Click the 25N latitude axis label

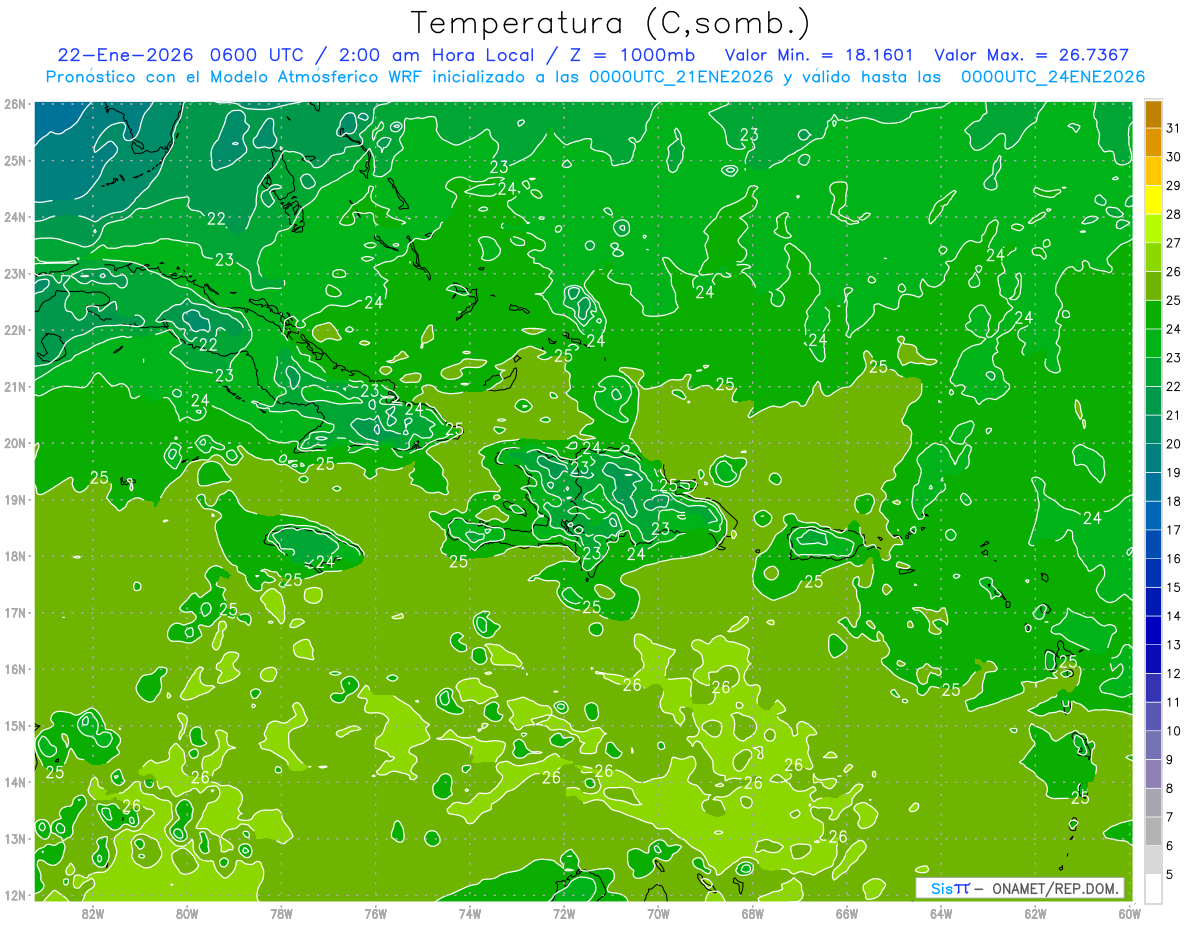point(16,161)
